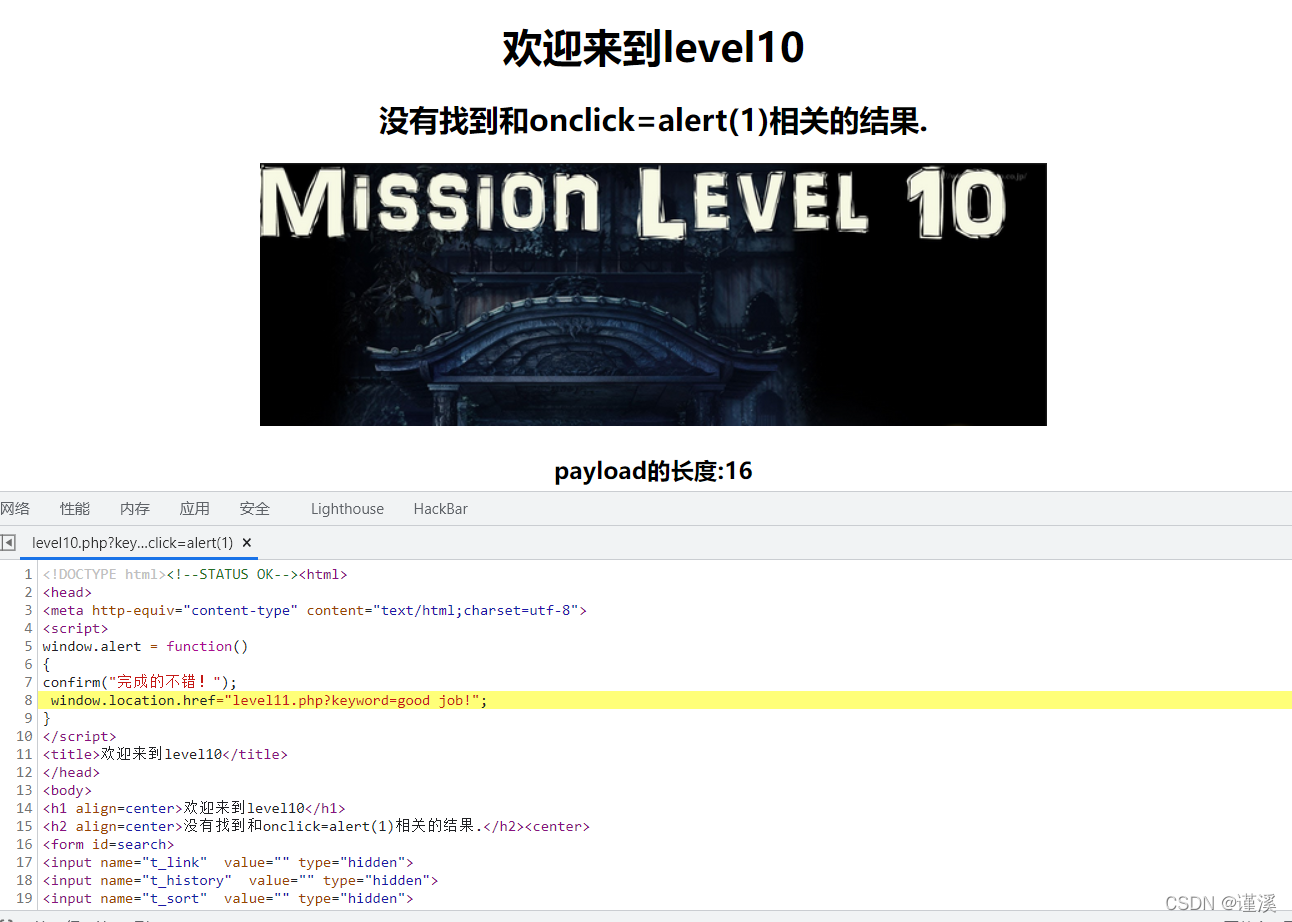
Task: Click the </script> closing tag line
Action: coord(79,737)
